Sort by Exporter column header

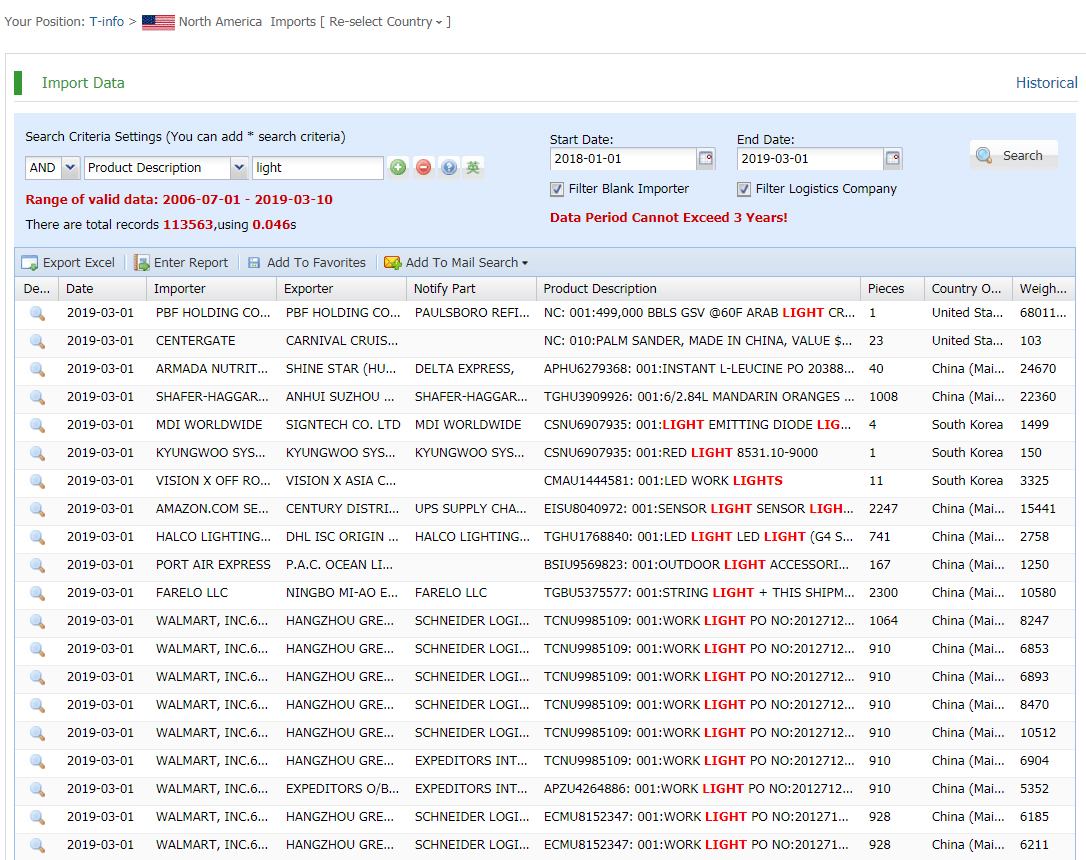pyautogui.click(x=341, y=289)
